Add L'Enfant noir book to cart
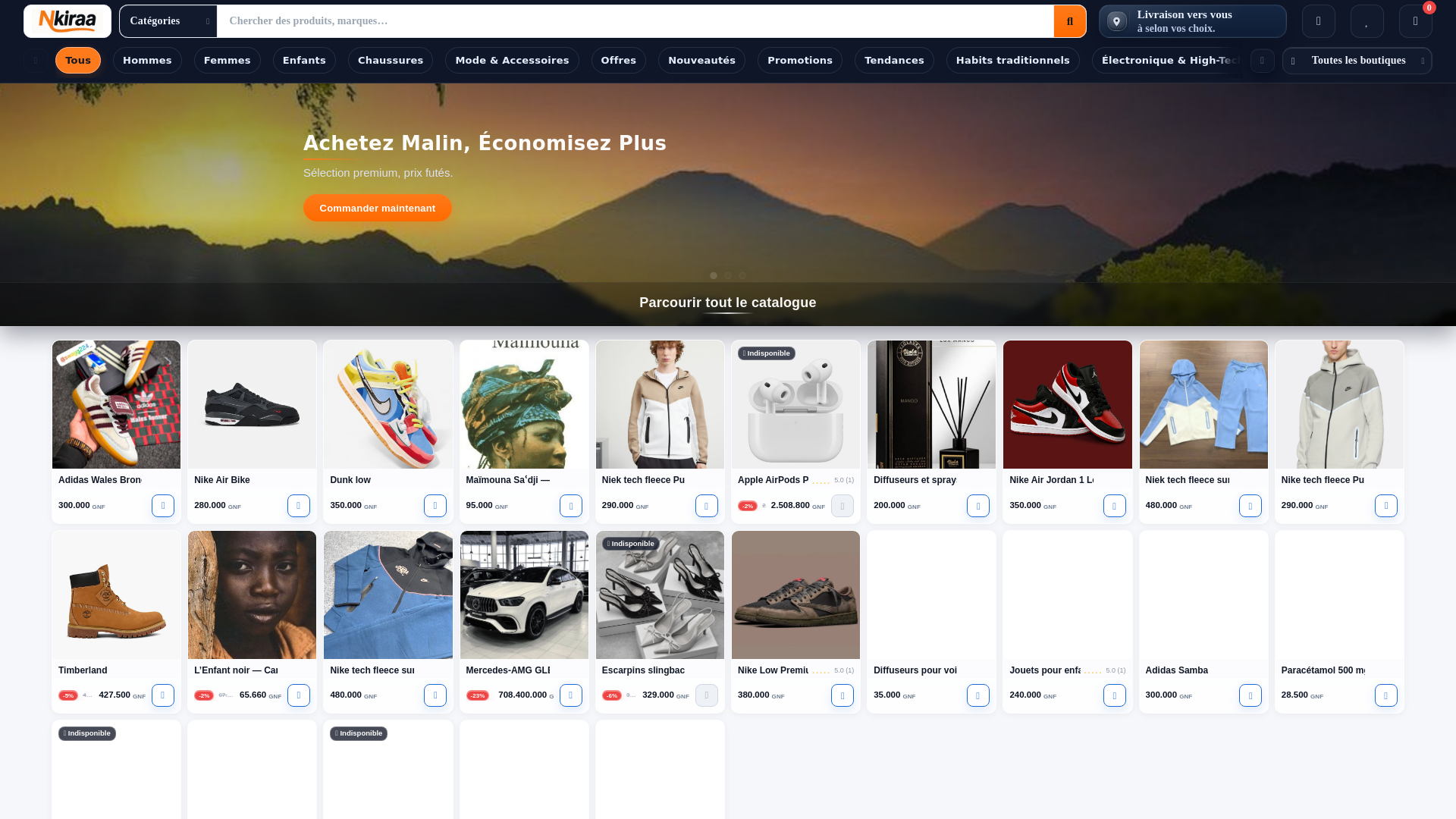This screenshot has width=1456, height=819. coord(299,695)
